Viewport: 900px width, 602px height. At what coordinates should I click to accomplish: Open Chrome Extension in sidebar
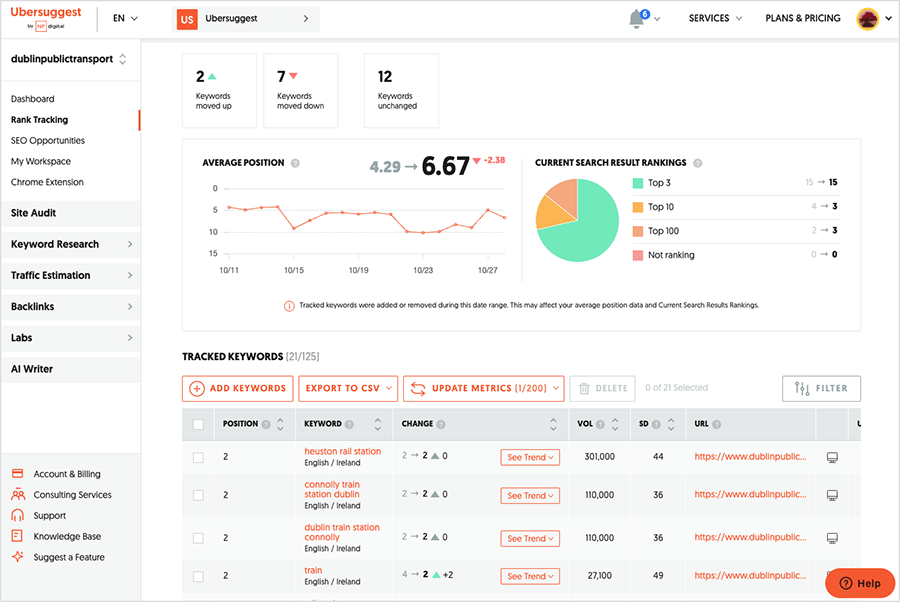(x=47, y=182)
